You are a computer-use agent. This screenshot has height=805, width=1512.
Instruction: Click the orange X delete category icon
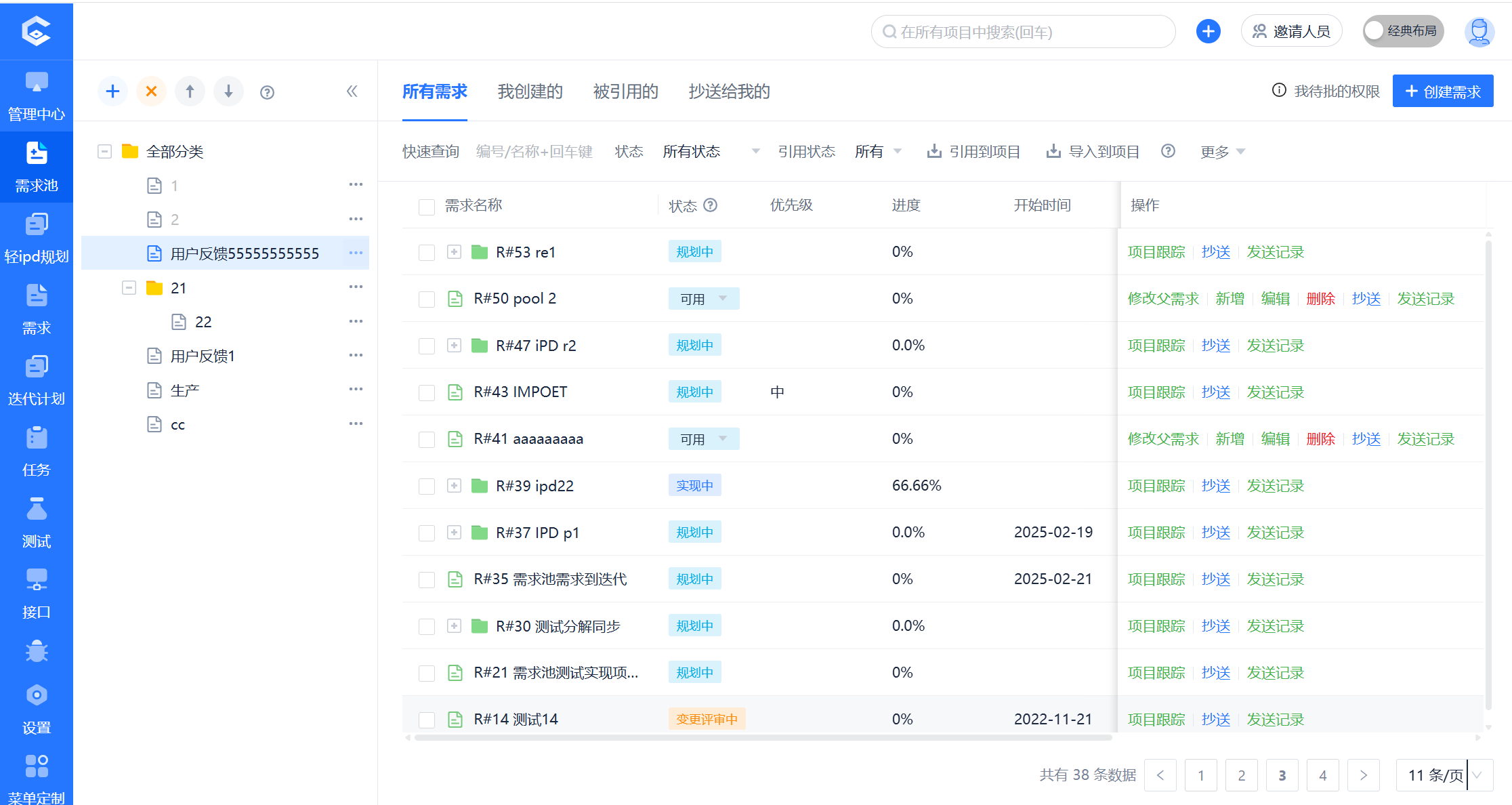(x=152, y=91)
